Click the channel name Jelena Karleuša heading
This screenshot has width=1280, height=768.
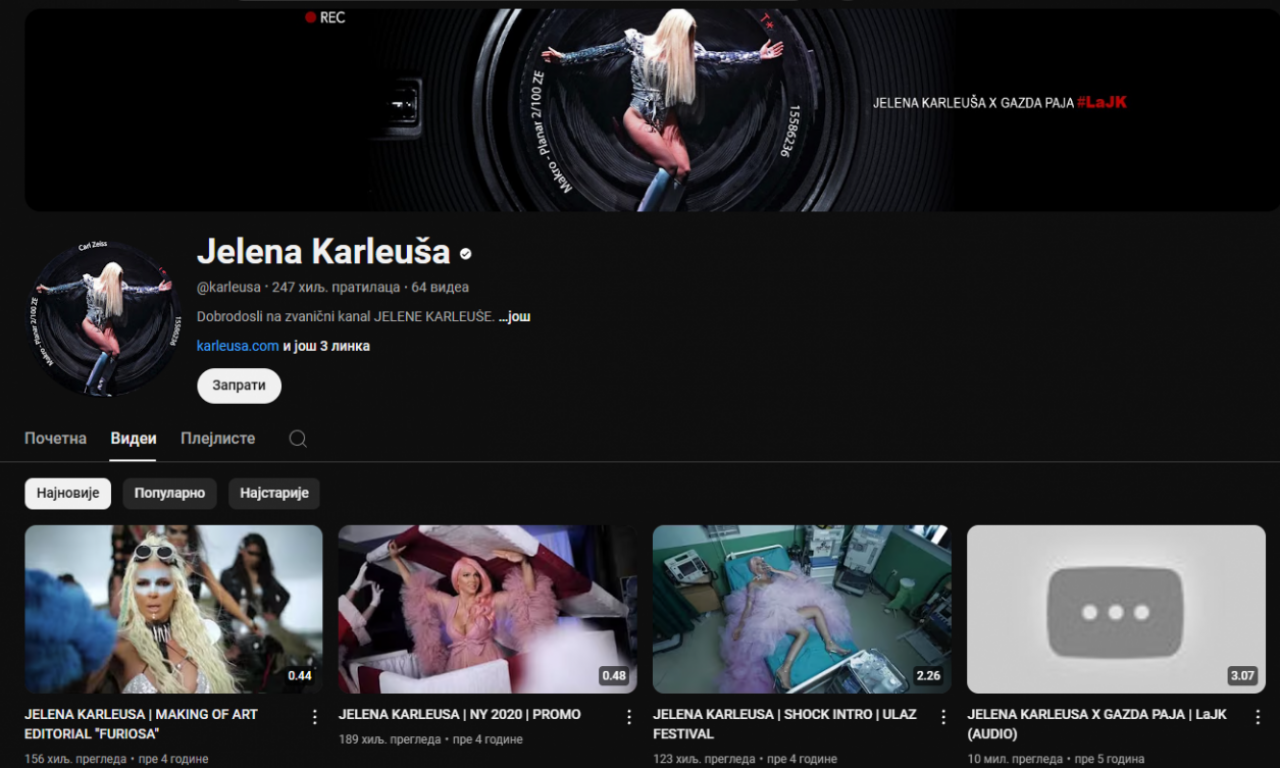[324, 251]
